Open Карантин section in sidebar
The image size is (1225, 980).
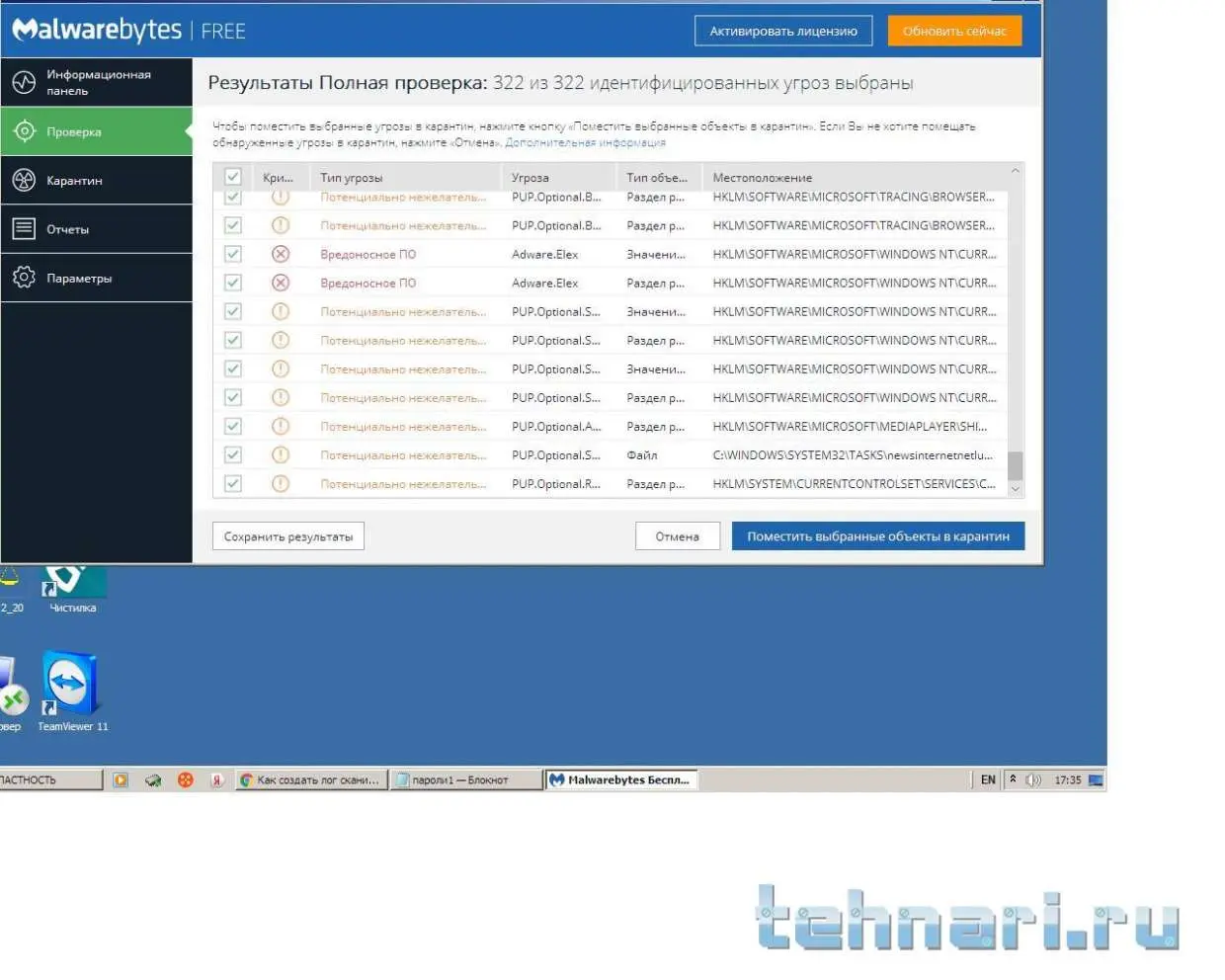97,180
